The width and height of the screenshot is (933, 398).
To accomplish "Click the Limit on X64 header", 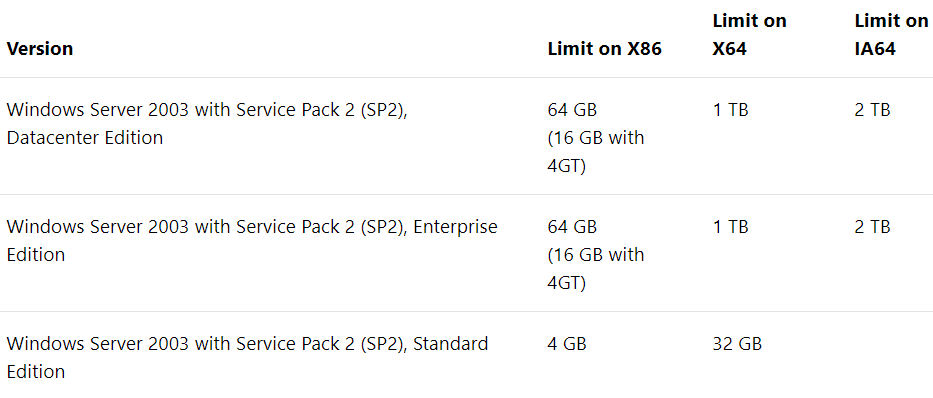I will point(750,35).
